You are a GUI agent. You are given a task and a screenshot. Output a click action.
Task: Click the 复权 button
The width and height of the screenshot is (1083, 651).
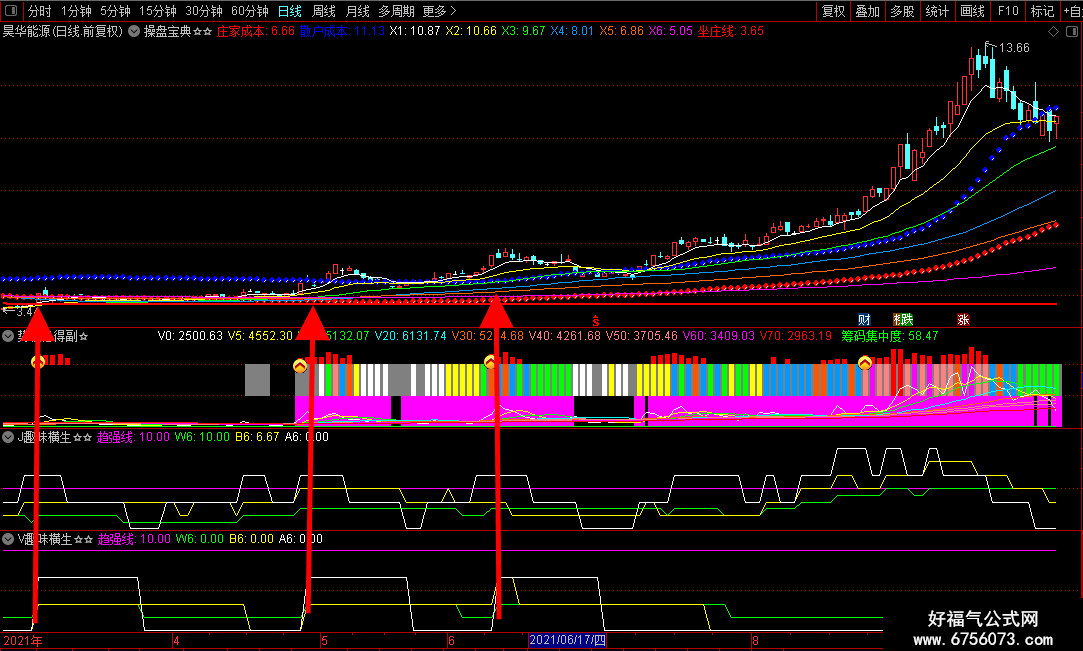click(834, 11)
